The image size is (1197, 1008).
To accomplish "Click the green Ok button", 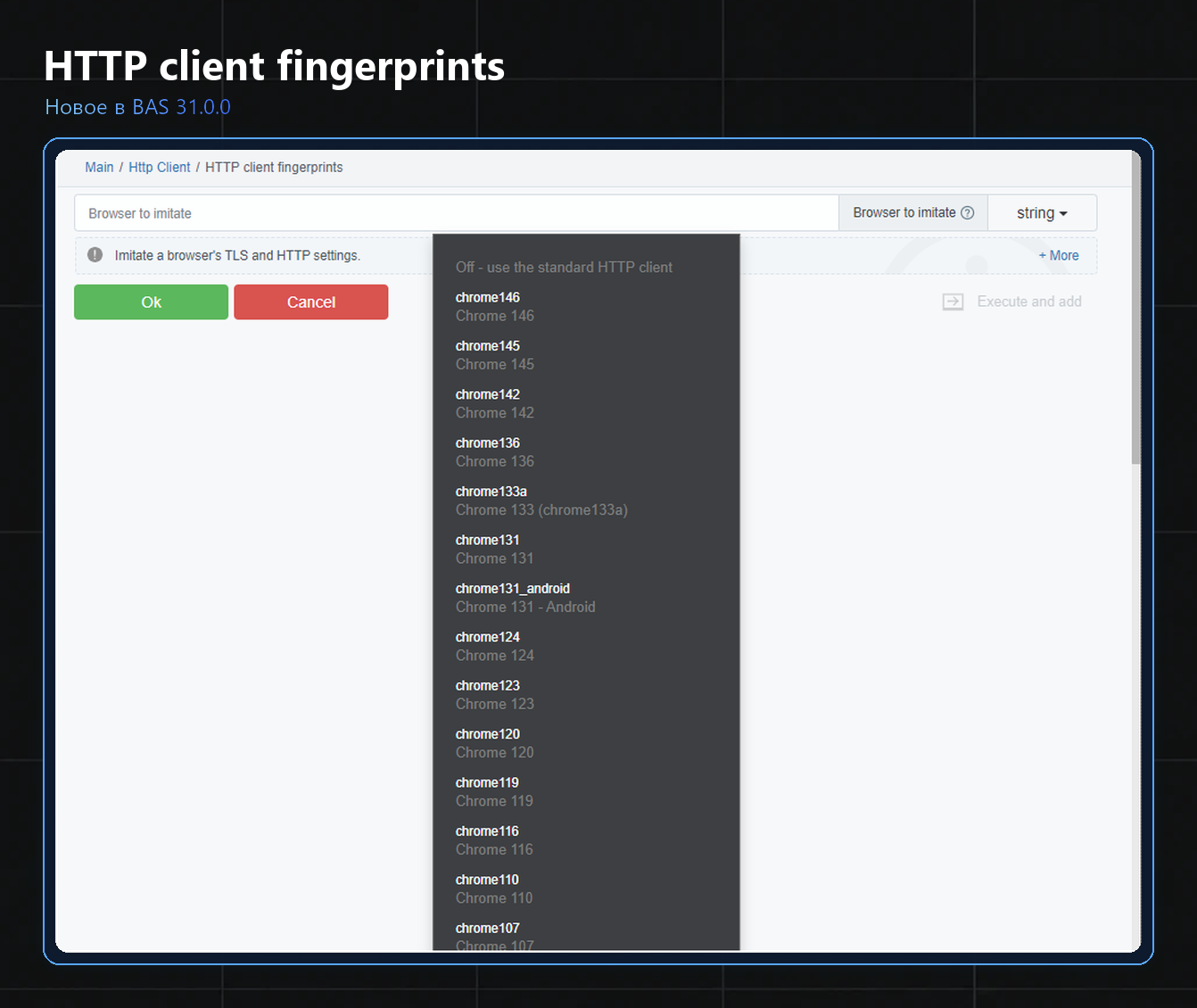I will pos(151,302).
